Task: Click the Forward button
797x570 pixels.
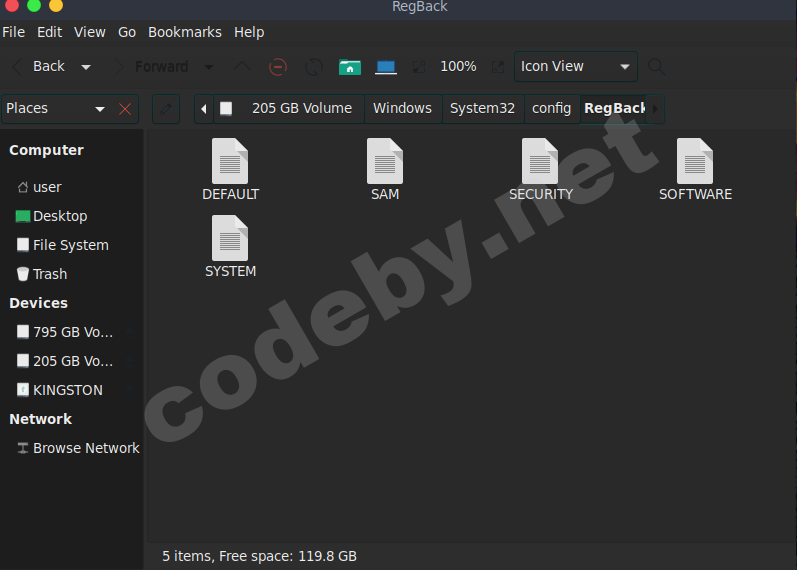Action: (x=151, y=67)
